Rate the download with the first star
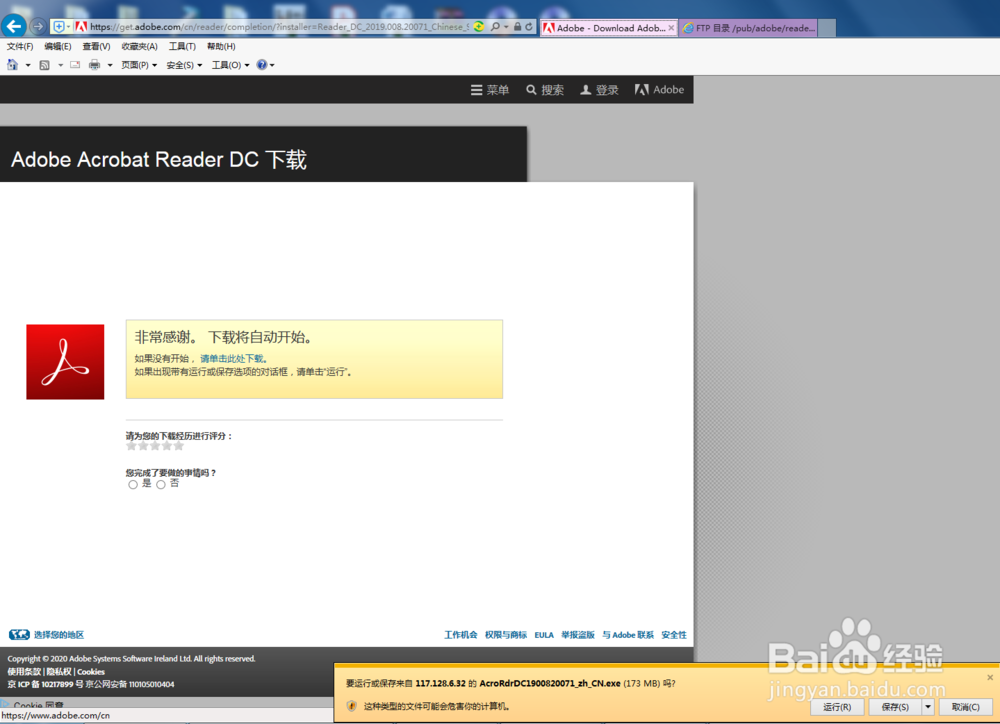This screenshot has height=724, width=1000. click(x=130, y=445)
